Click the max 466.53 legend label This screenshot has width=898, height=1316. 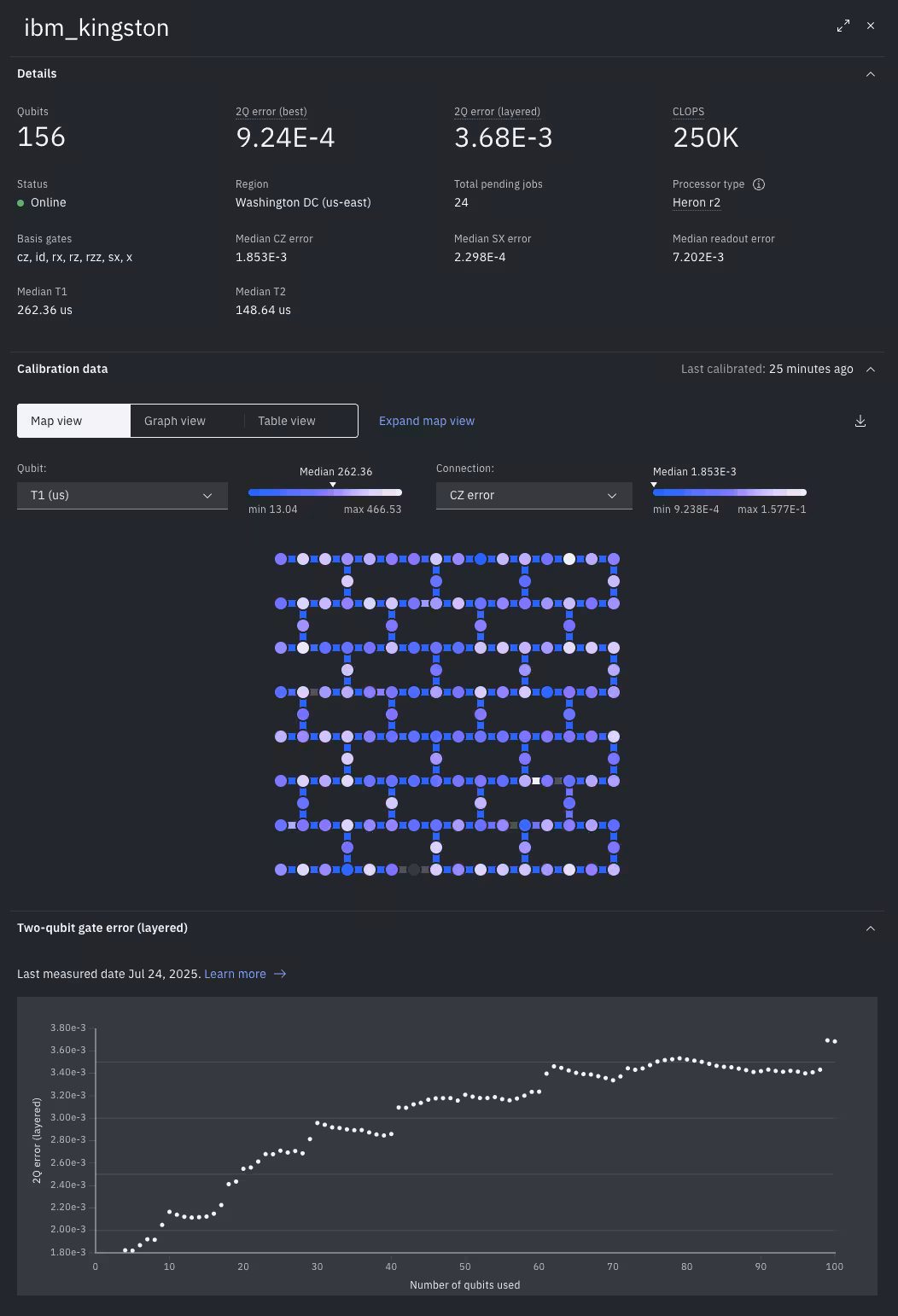pyautogui.click(x=373, y=510)
